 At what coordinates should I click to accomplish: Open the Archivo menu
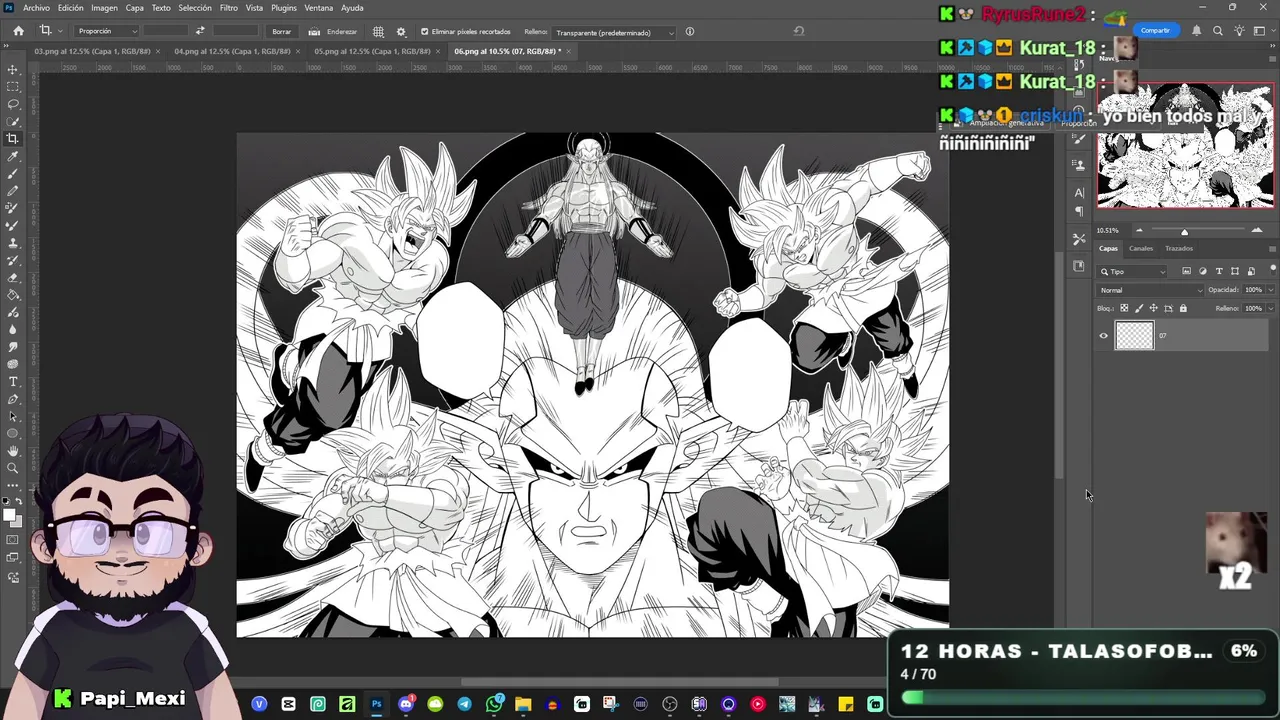pos(36,8)
